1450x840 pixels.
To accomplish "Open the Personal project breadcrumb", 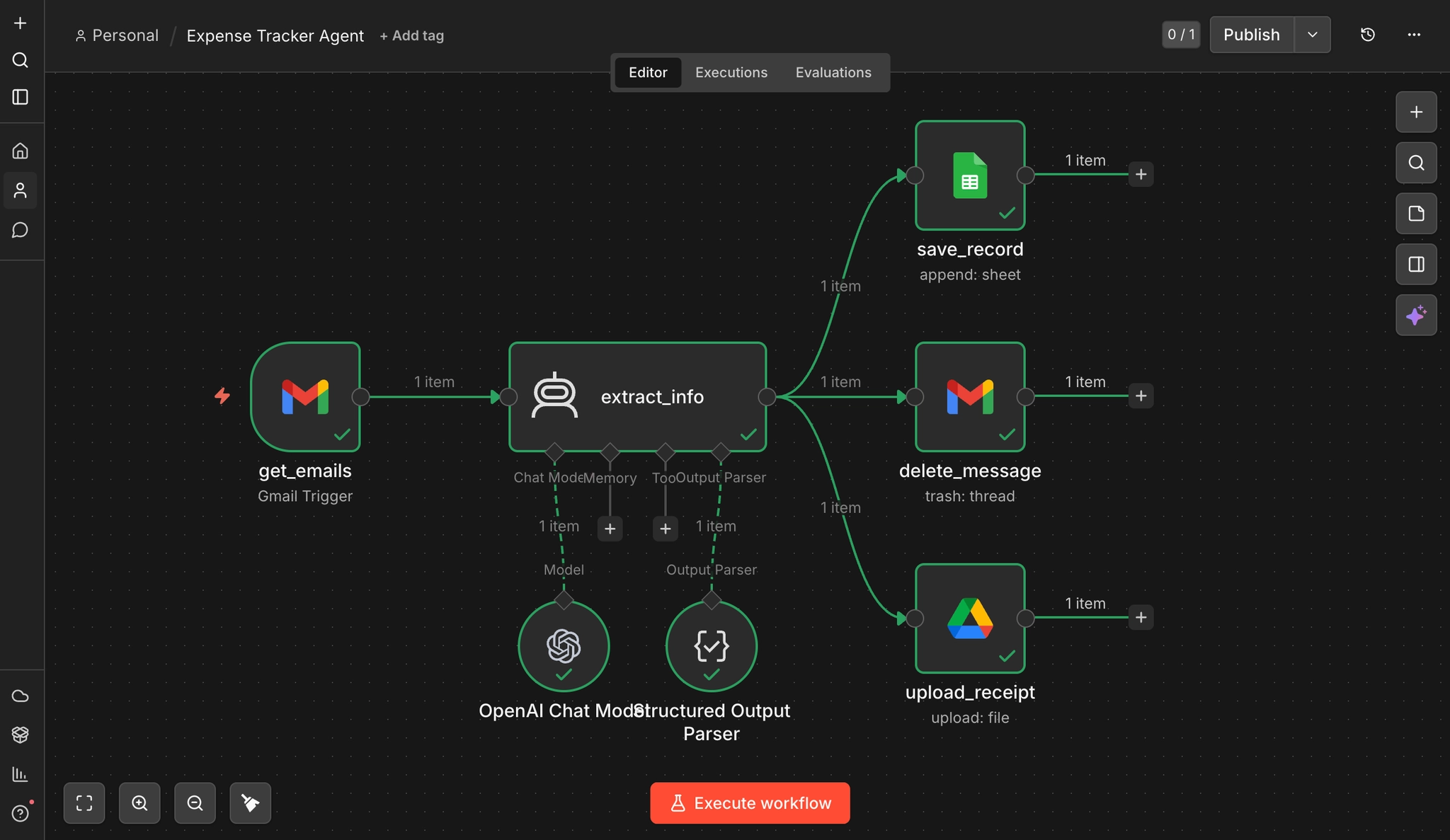I will pyautogui.click(x=118, y=35).
